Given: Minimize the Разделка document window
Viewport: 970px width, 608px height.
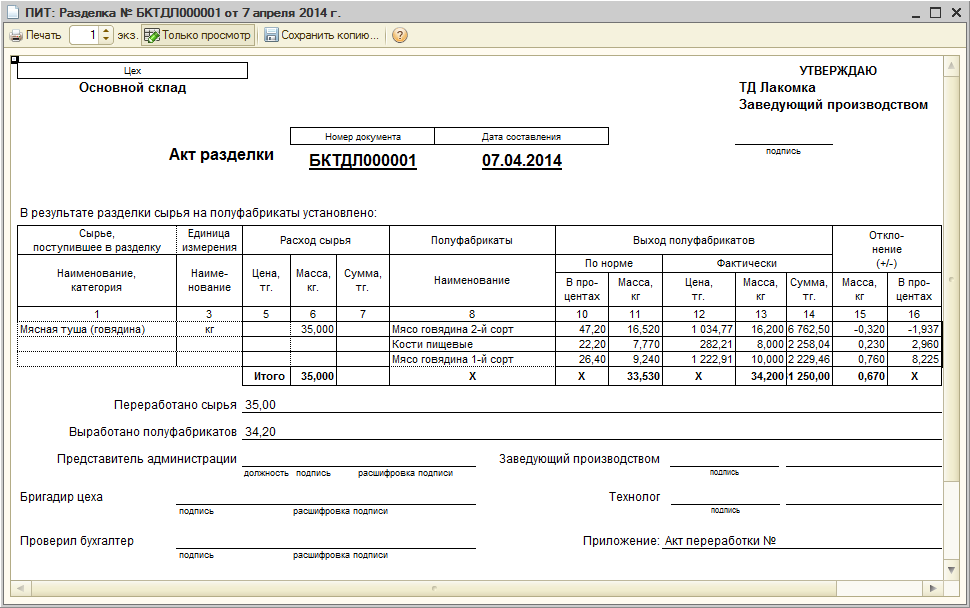Looking at the screenshot, I should click(x=916, y=12).
